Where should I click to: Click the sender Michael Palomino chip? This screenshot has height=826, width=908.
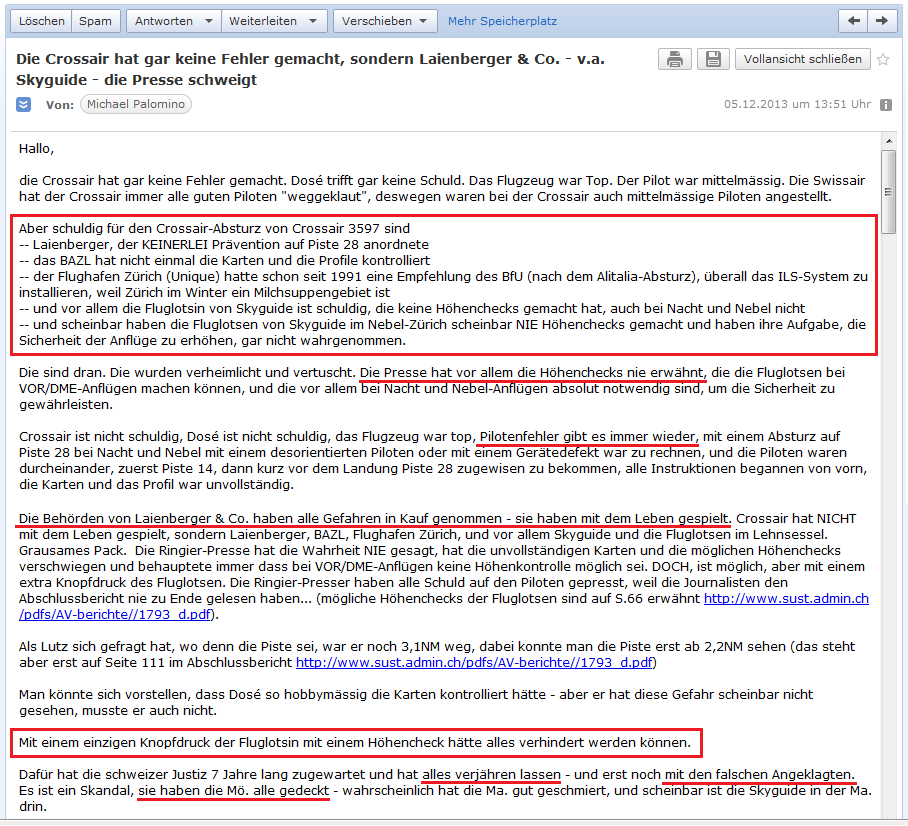tap(135, 104)
